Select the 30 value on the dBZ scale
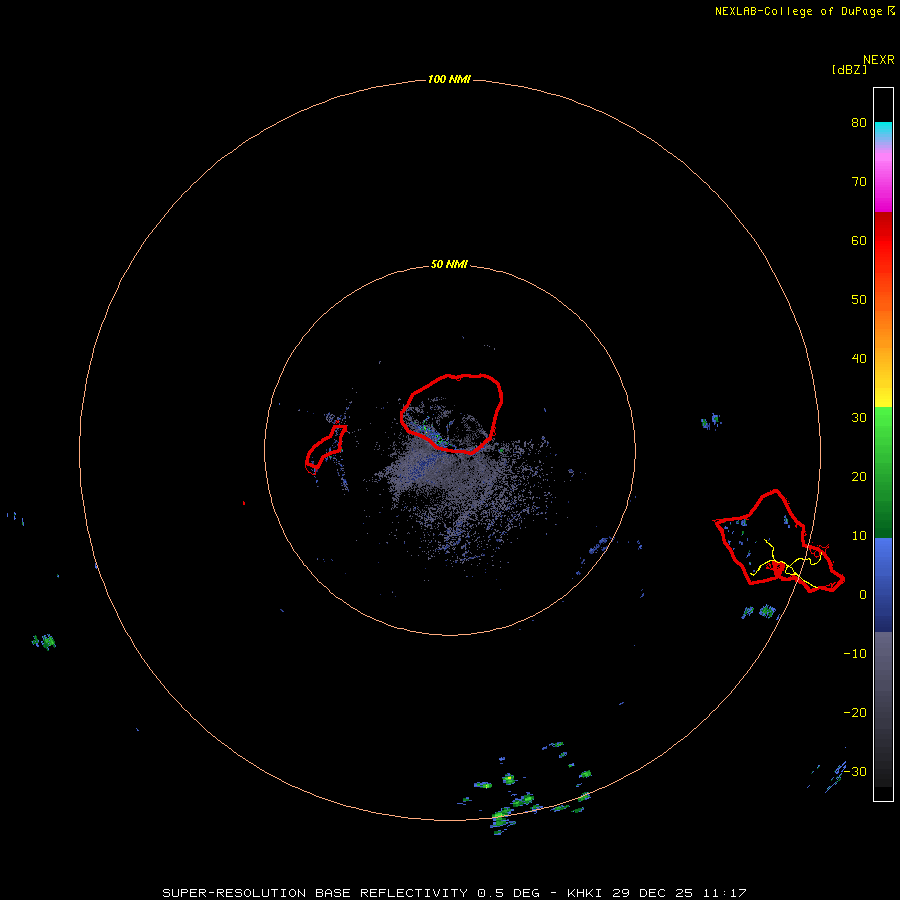Screen dimensions: 900x900 click(x=859, y=417)
